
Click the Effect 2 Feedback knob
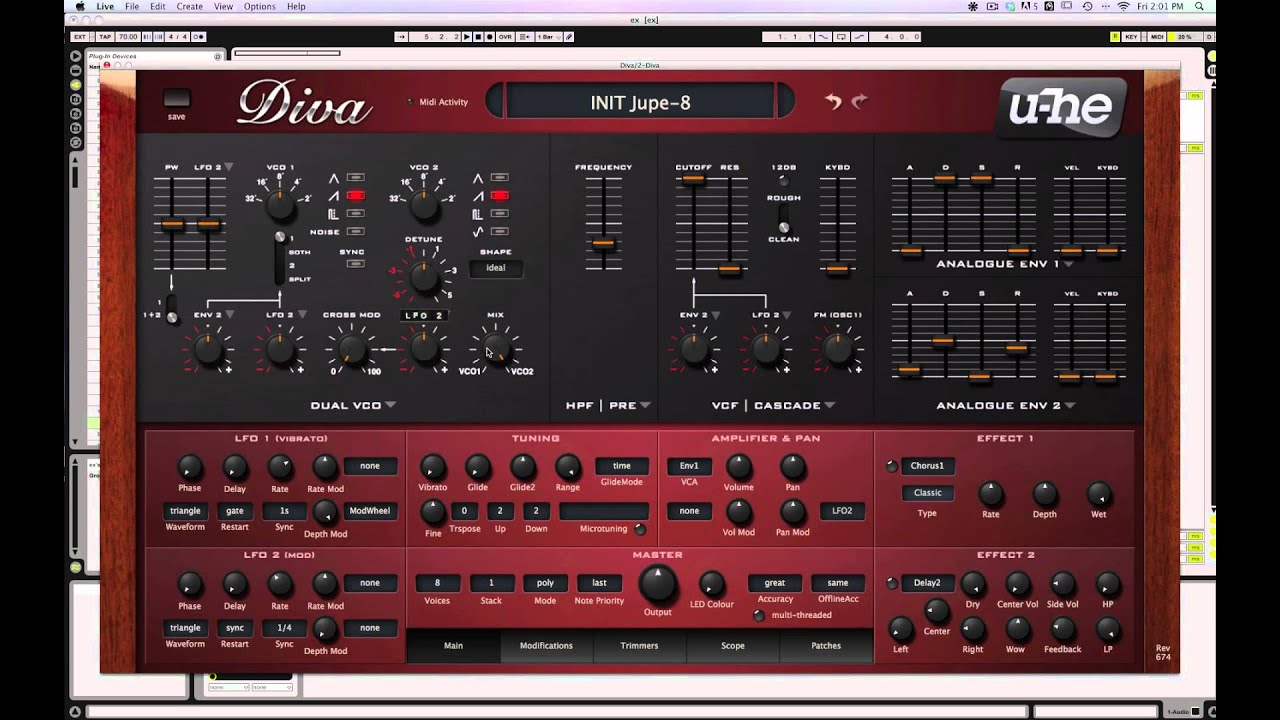(1062, 629)
